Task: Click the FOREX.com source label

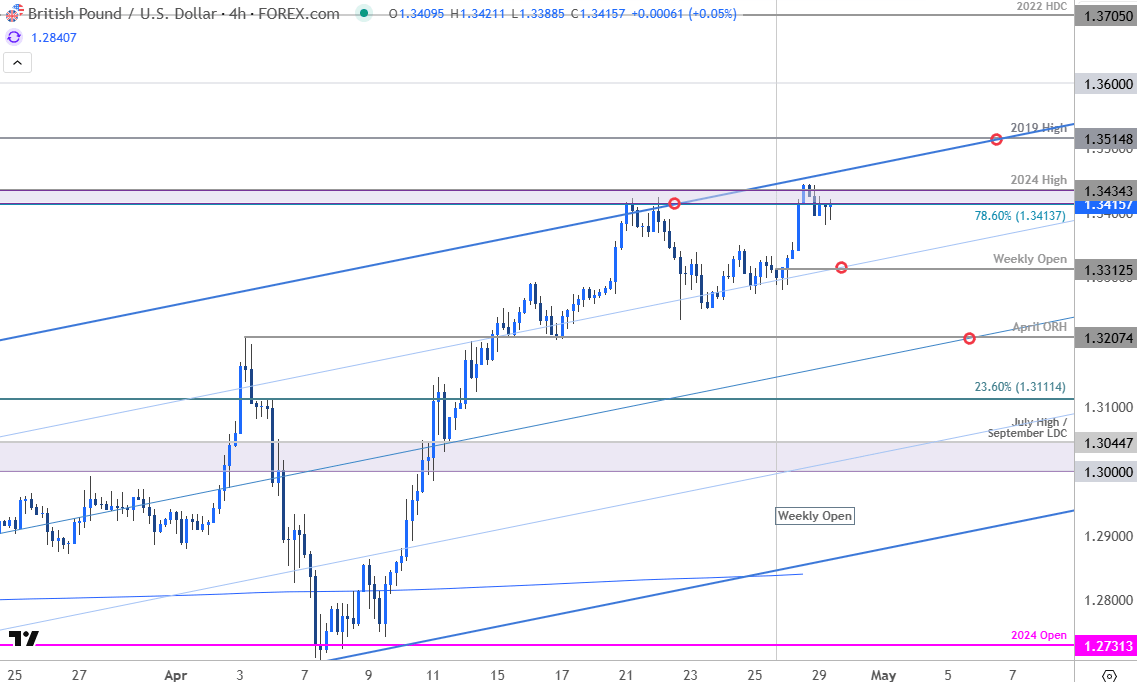Action: pyautogui.click(x=298, y=13)
